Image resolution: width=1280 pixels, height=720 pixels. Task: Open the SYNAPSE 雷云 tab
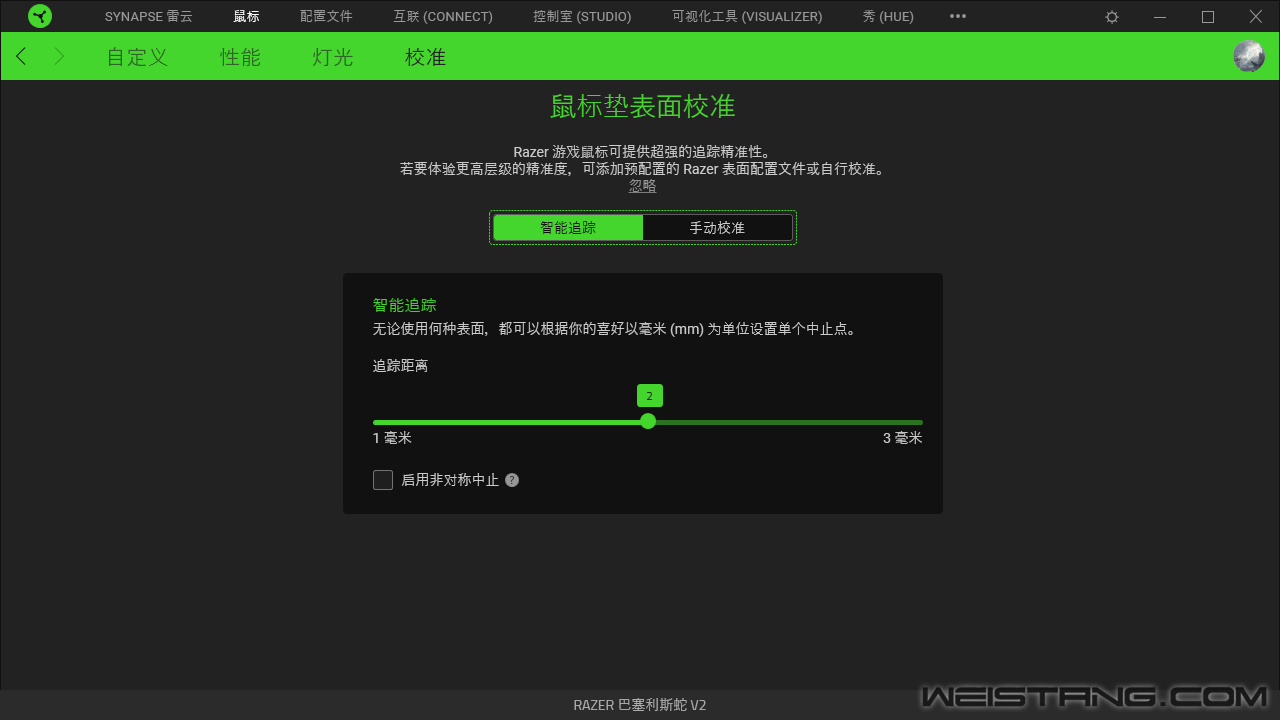(x=149, y=17)
